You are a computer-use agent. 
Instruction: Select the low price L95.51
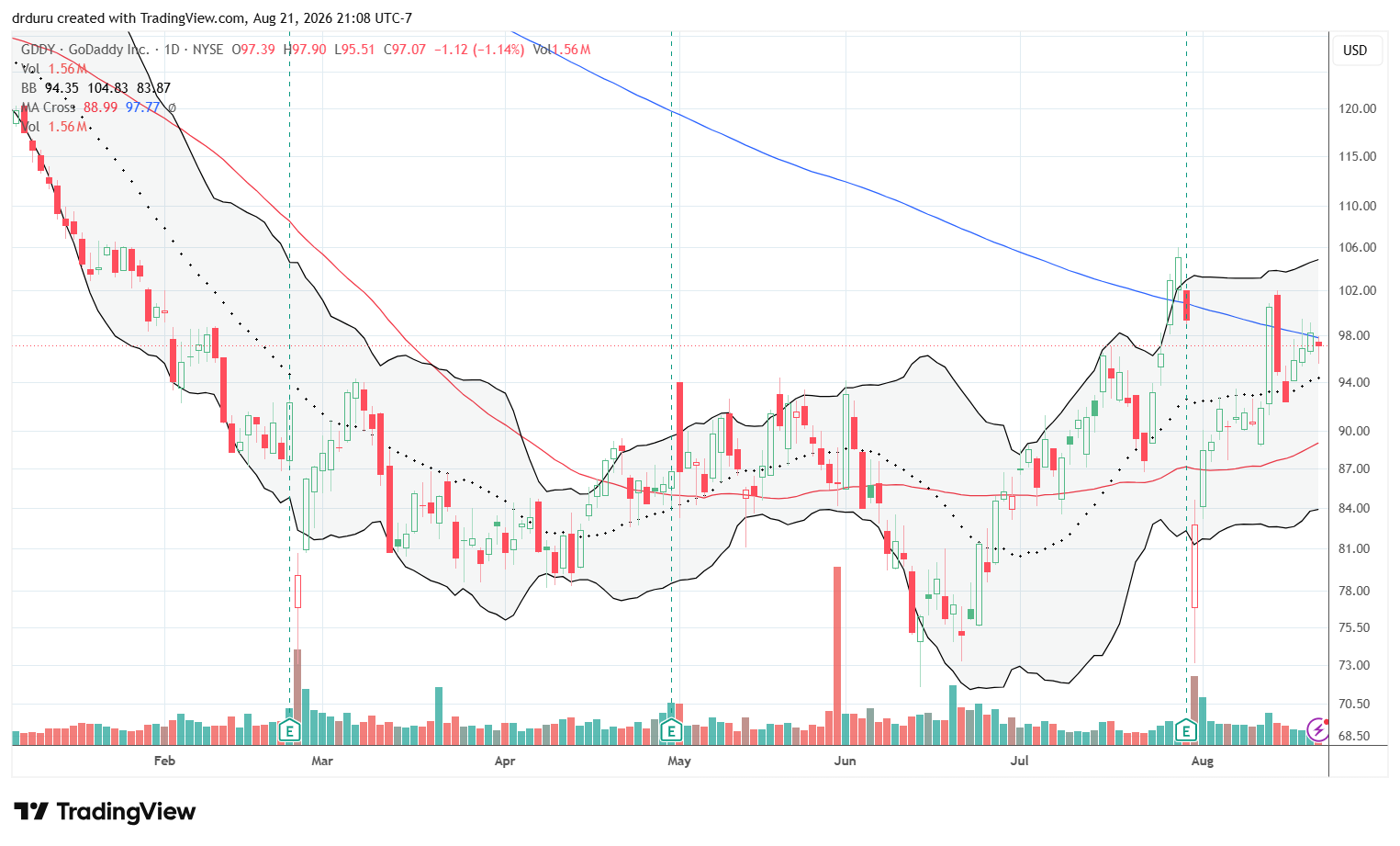click(x=354, y=50)
